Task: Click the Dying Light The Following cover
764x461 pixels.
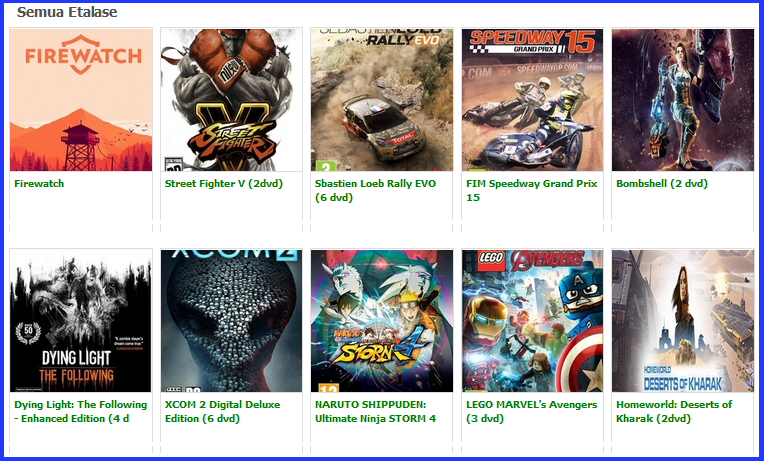Action: tap(81, 321)
